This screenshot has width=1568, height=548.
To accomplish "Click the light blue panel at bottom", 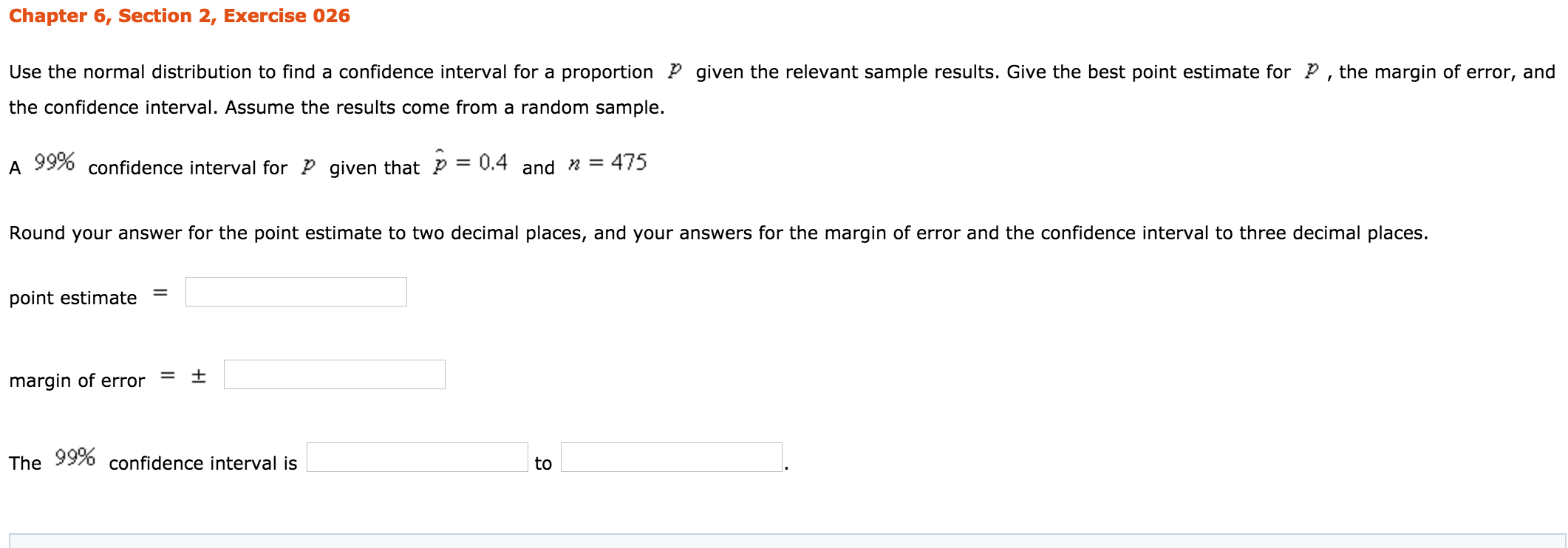I will coord(788,541).
